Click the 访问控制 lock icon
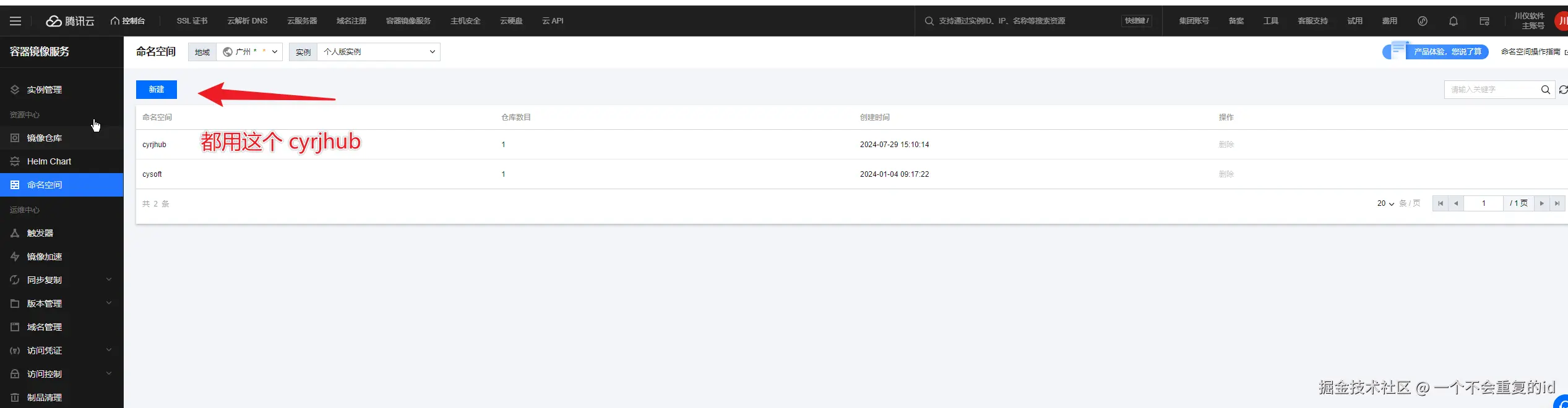Image resolution: width=1568 pixels, height=408 pixels. [x=15, y=374]
